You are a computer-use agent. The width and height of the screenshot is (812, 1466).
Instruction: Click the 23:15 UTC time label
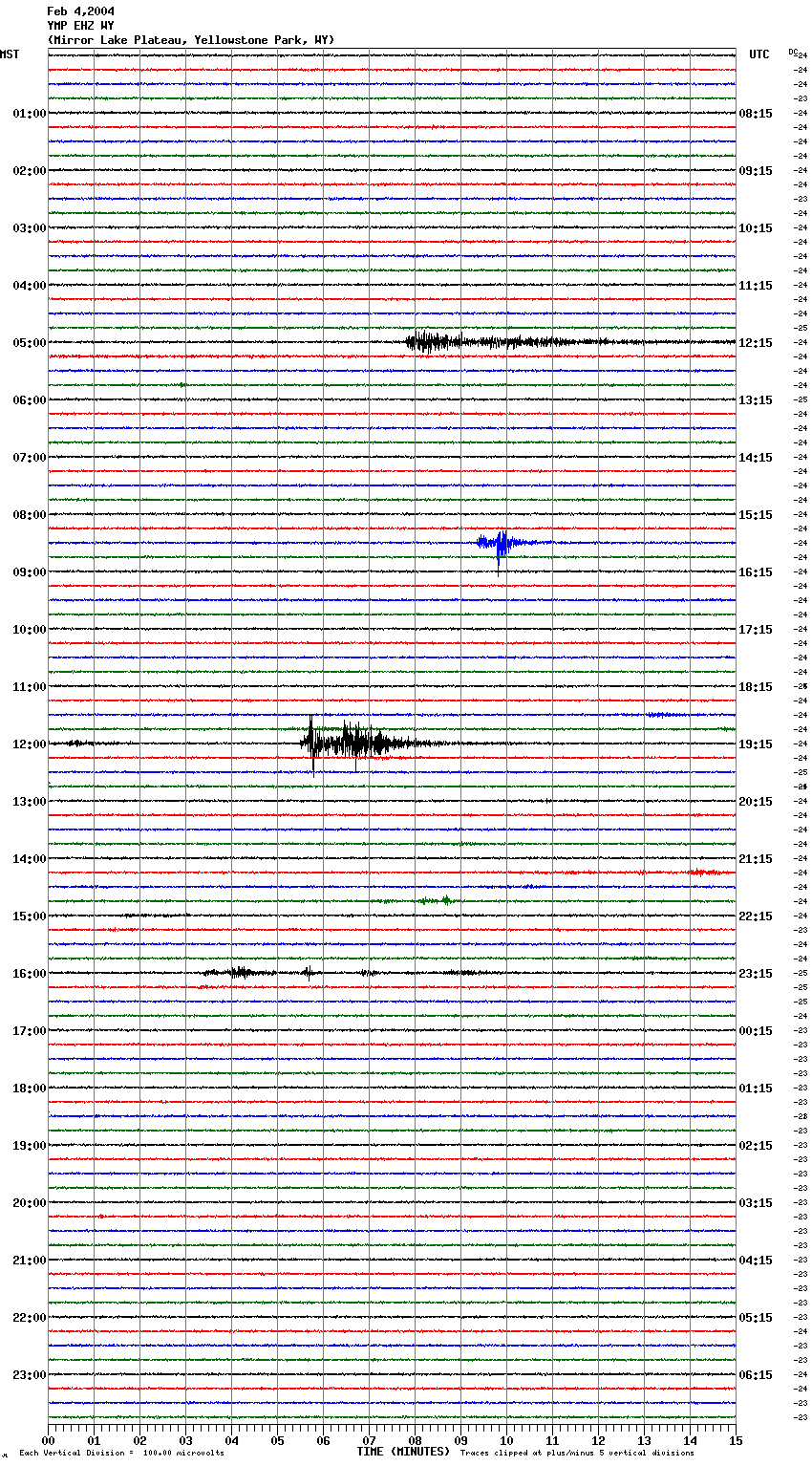pos(756,974)
